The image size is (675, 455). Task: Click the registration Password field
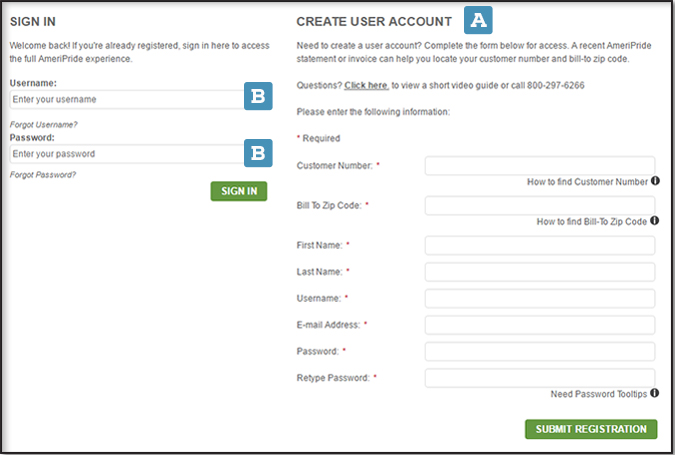[539, 351]
